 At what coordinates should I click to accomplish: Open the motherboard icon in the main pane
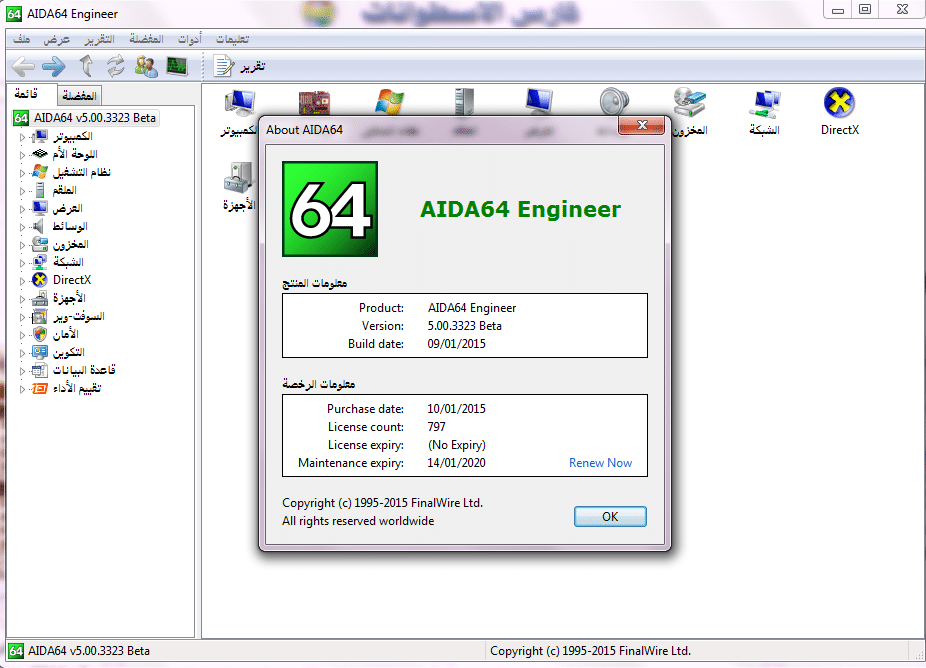click(x=314, y=102)
